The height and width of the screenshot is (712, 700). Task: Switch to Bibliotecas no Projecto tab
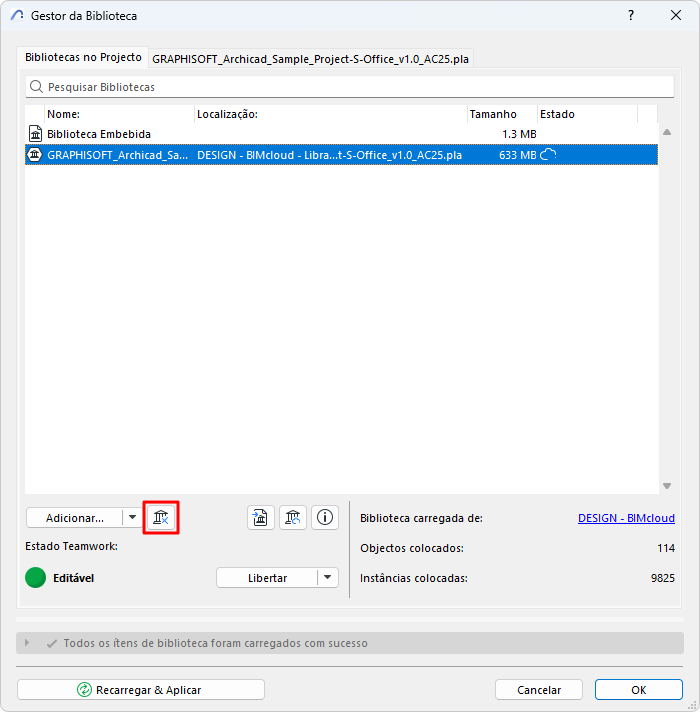[83, 57]
